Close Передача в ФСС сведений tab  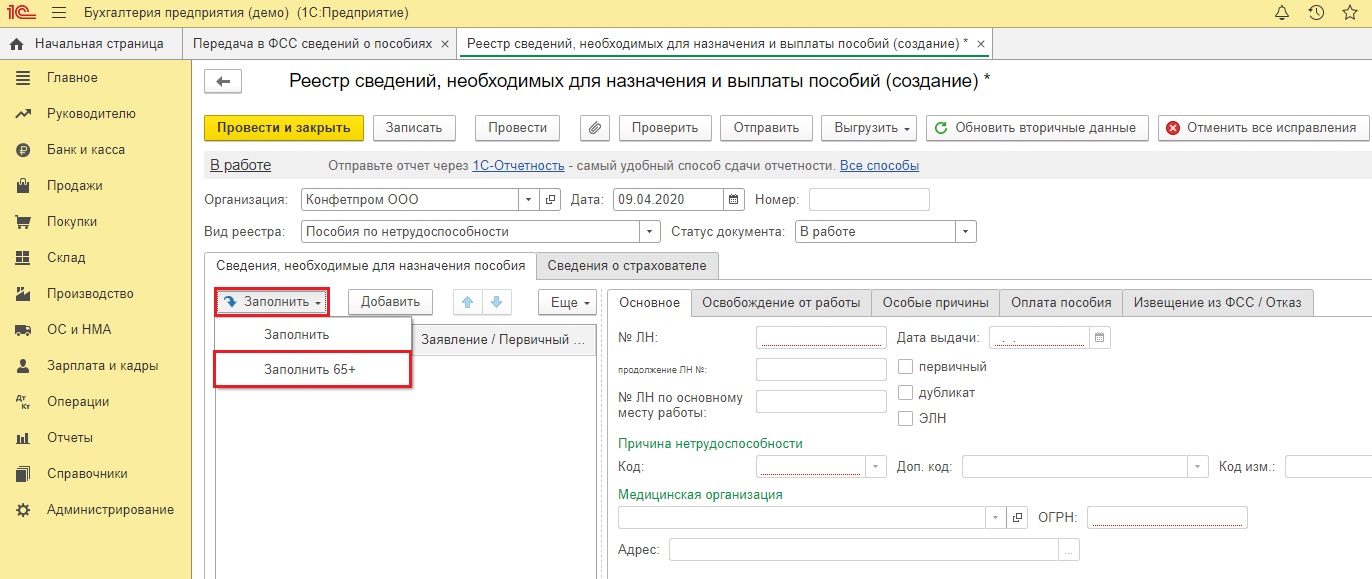pos(445,44)
